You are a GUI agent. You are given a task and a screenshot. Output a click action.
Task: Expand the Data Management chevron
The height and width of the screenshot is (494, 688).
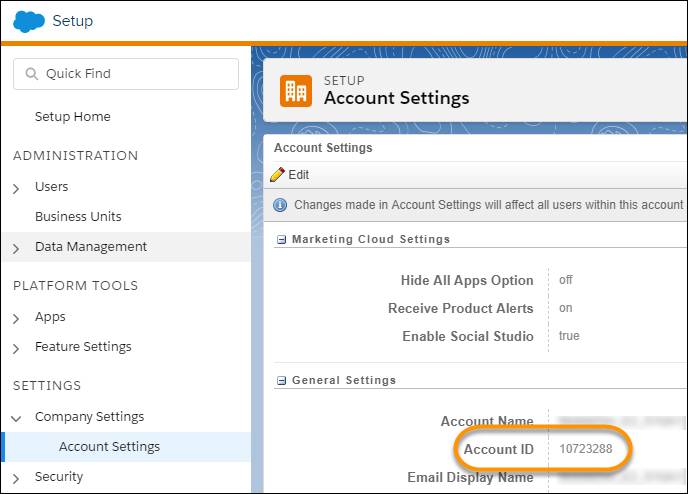click(16, 249)
